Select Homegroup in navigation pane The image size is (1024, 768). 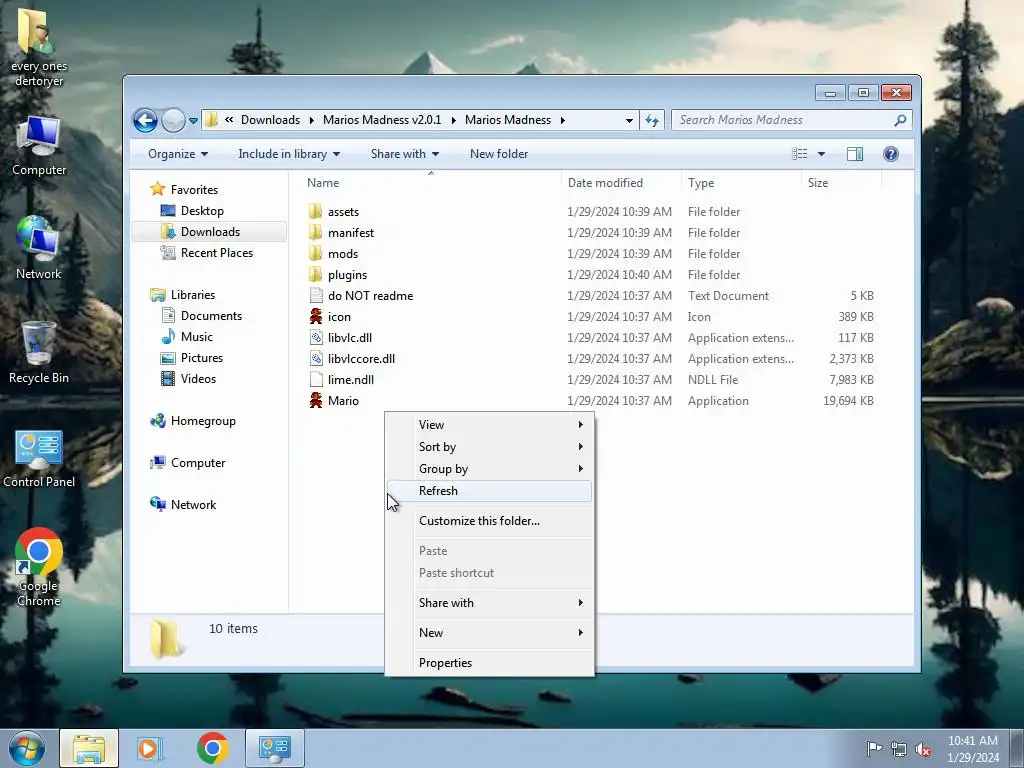point(203,421)
